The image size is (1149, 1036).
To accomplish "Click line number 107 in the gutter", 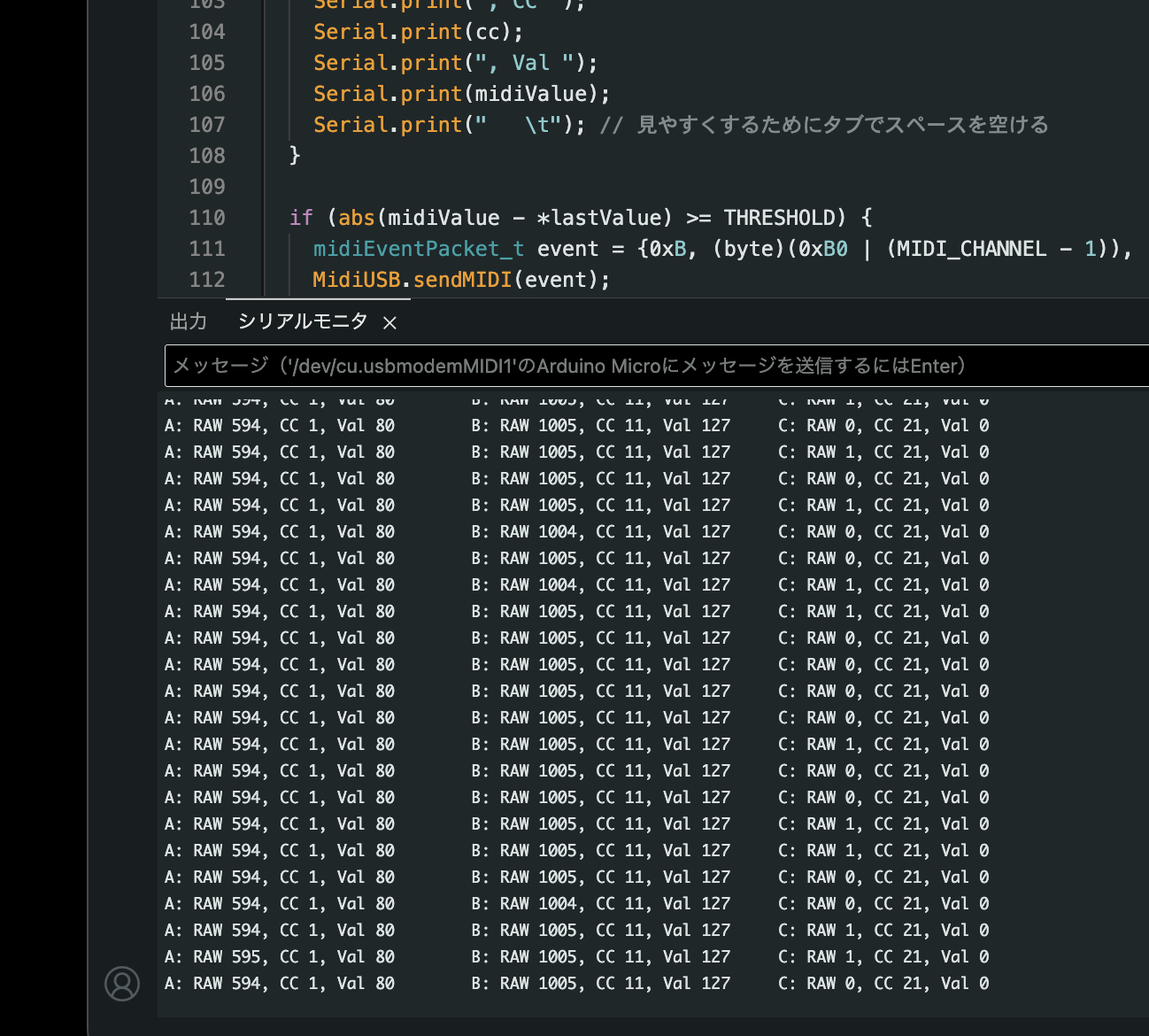I will (207, 125).
